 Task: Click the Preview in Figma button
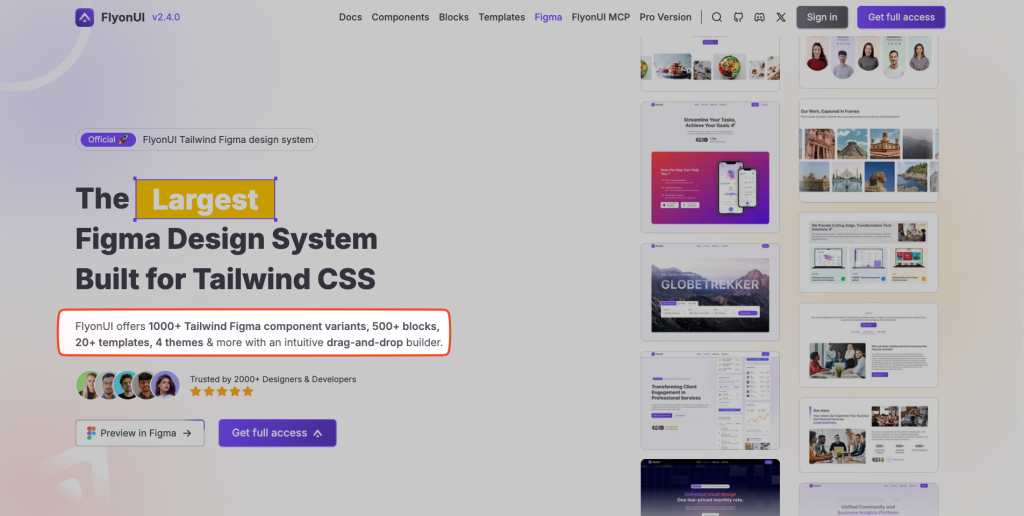(140, 433)
